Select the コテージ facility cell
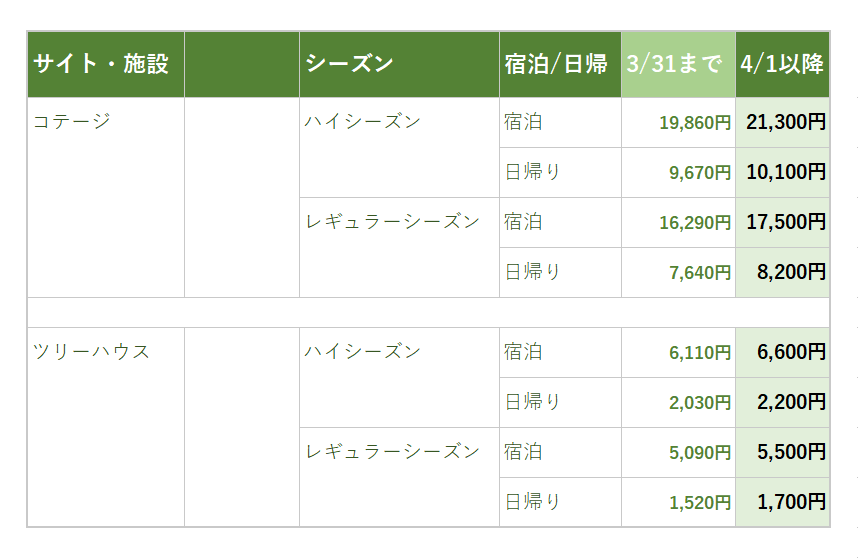The width and height of the screenshot is (859, 559). tap(72, 122)
